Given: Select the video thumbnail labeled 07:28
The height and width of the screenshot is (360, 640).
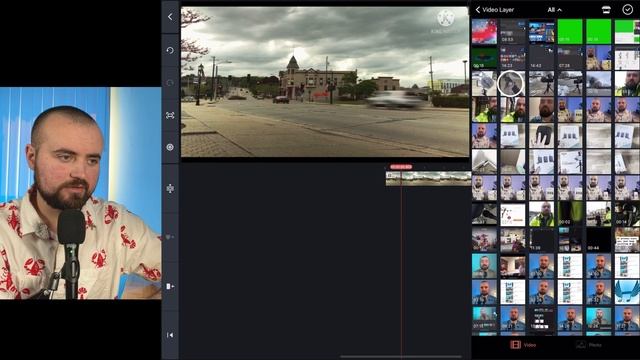Looking at the screenshot, I should [570, 57].
